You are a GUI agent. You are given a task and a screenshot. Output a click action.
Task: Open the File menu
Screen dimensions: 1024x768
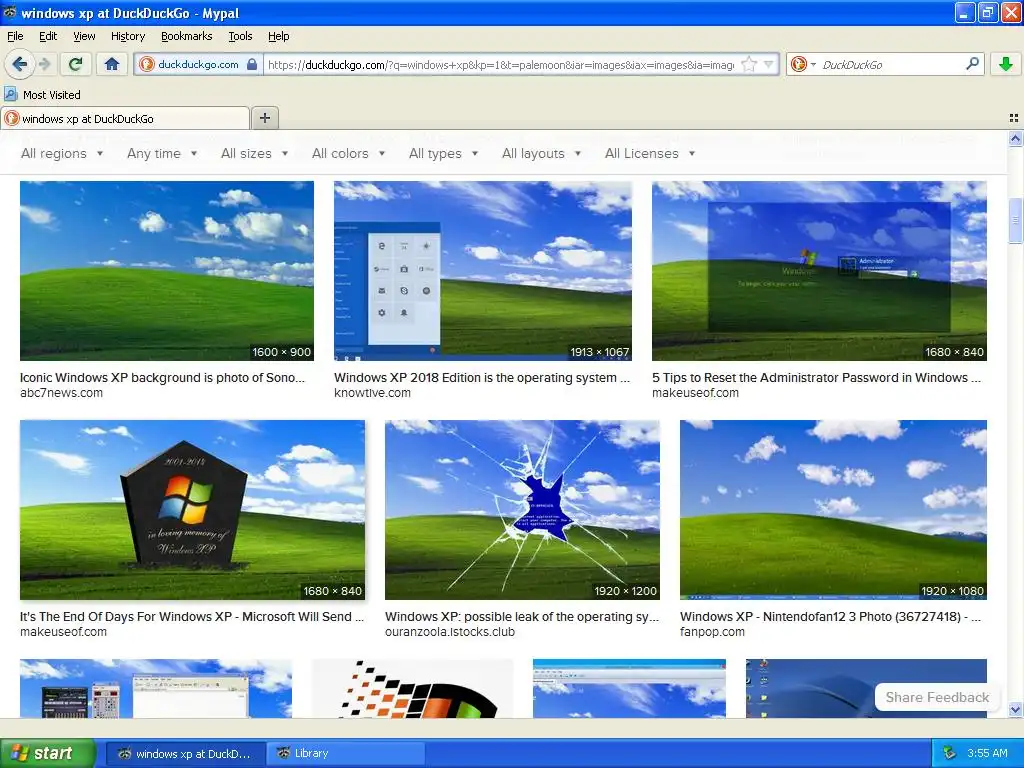[15, 36]
